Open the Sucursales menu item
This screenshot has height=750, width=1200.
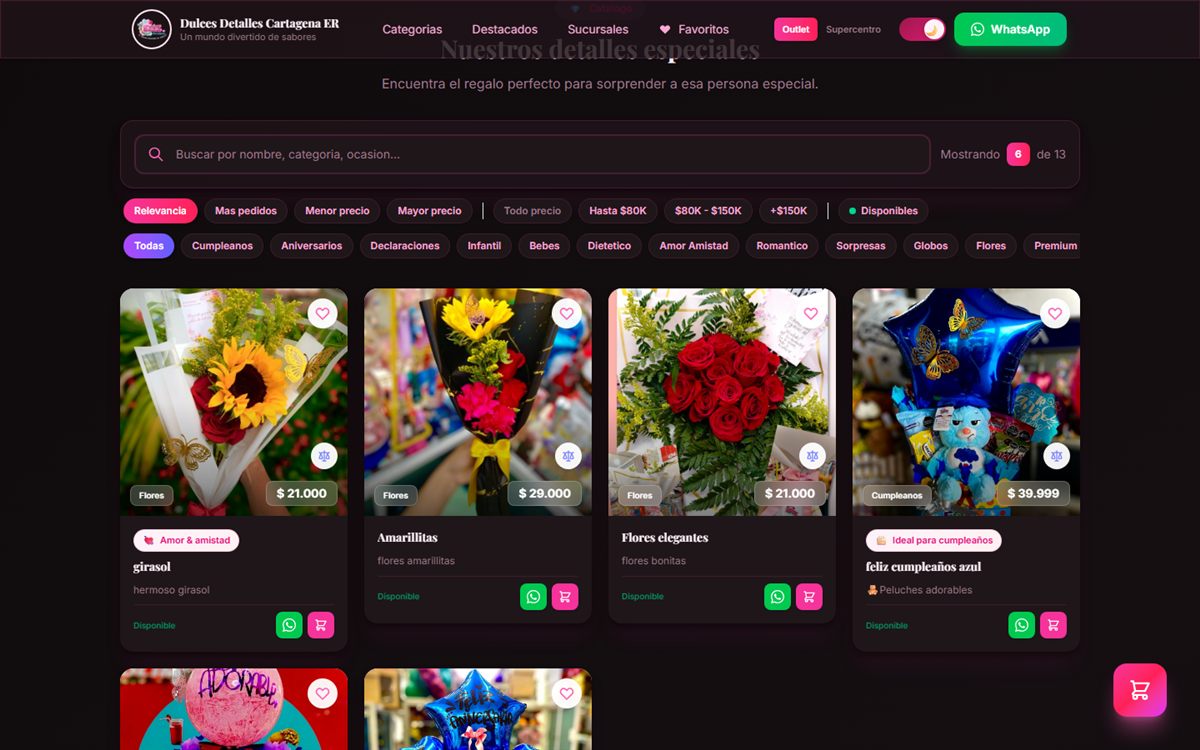[x=598, y=29]
